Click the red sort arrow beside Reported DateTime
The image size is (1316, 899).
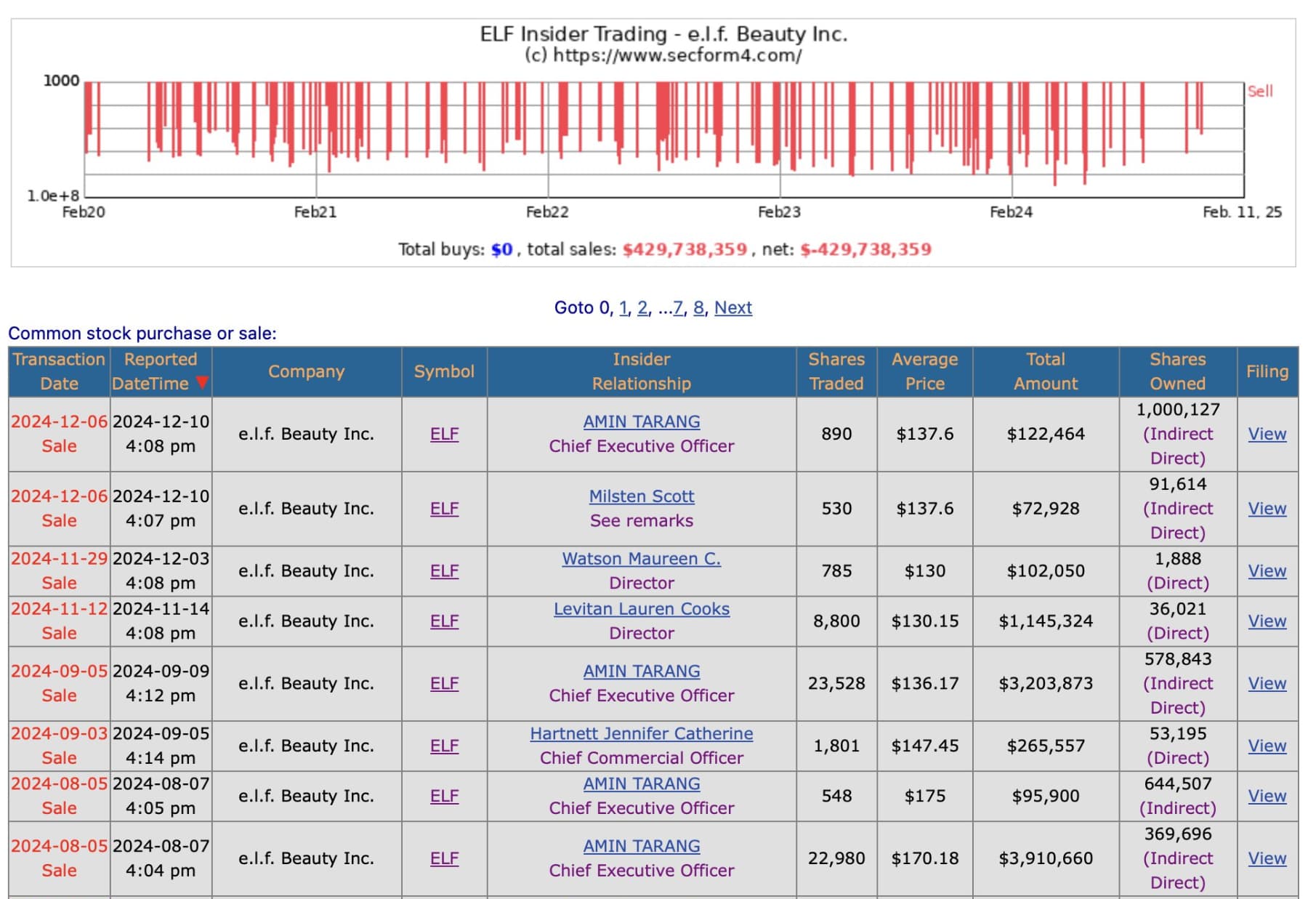click(x=202, y=383)
